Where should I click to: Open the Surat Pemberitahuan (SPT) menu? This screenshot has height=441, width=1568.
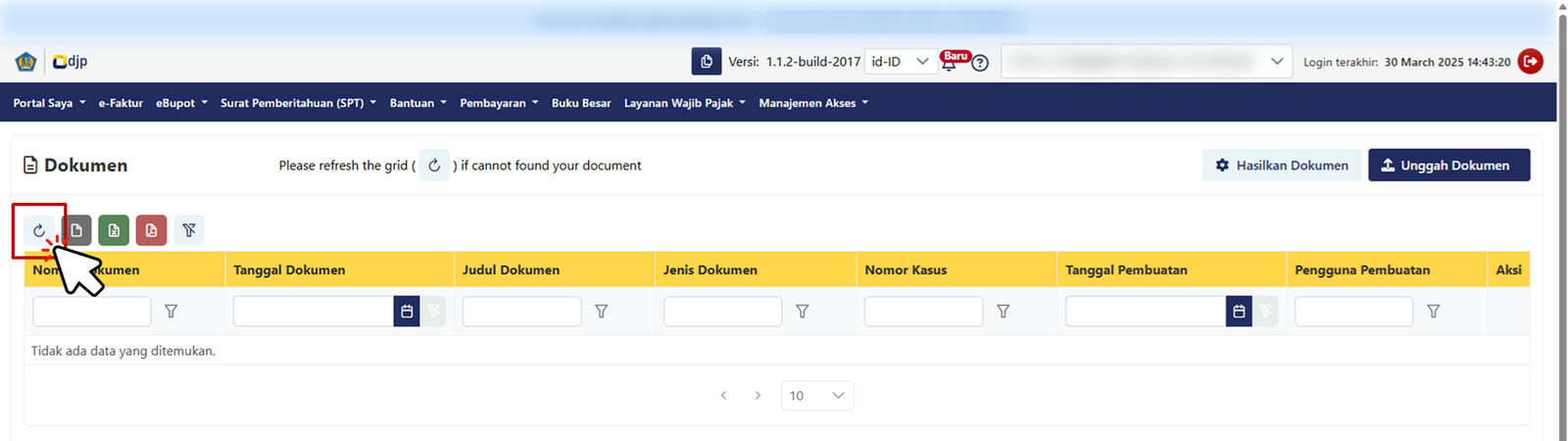click(298, 103)
